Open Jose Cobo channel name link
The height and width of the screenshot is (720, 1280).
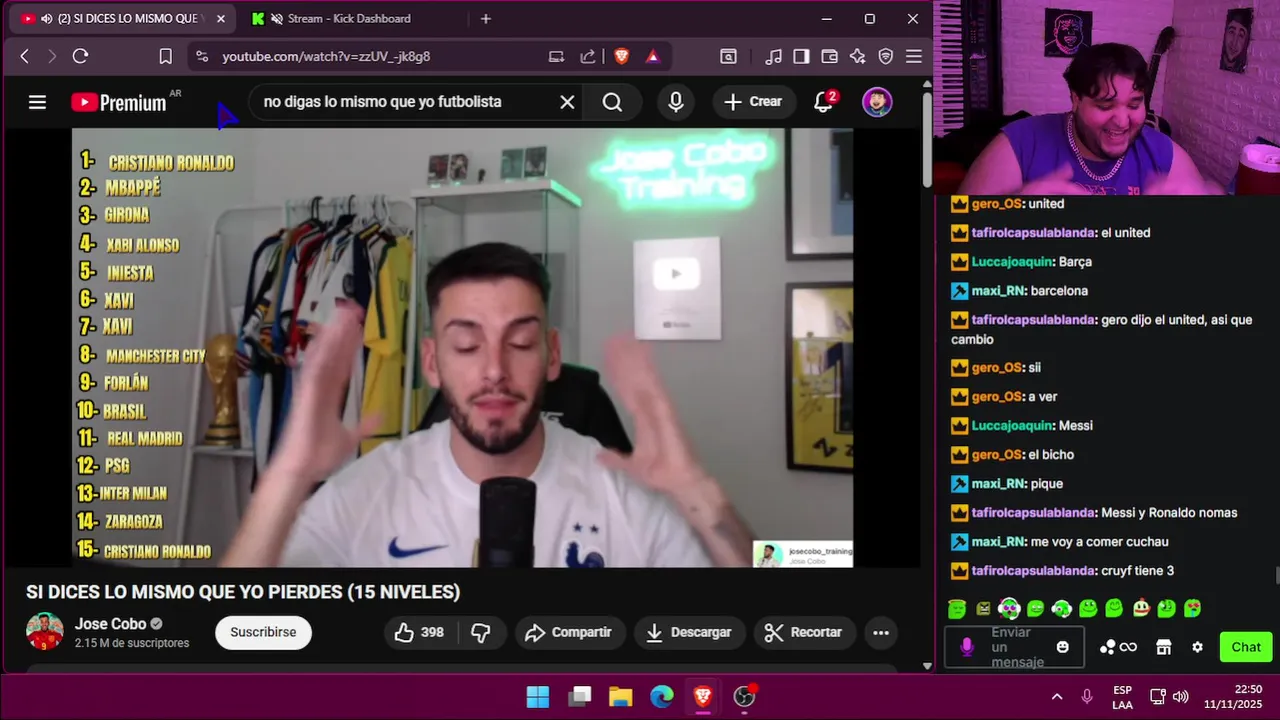[x=110, y=624]
